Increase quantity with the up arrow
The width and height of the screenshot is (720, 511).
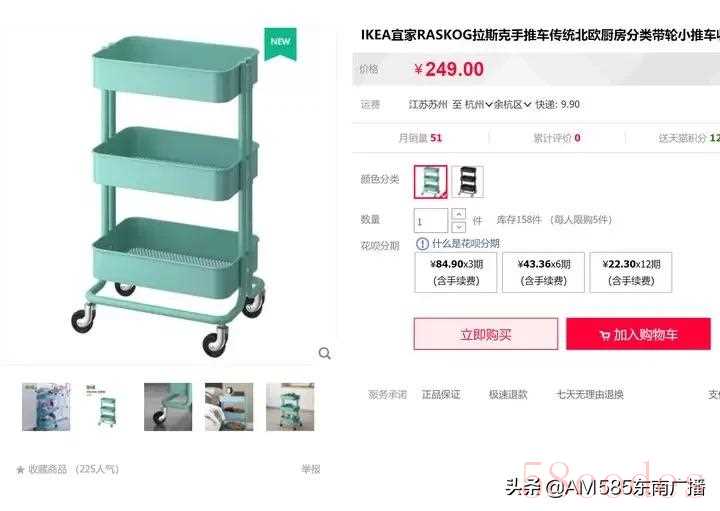pyautogui.click(x=459, y=214)
